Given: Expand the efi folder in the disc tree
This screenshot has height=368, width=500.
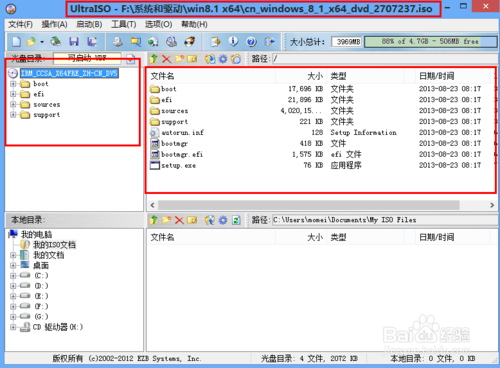Looking at the screenshot, I should (x=13, y=94).
